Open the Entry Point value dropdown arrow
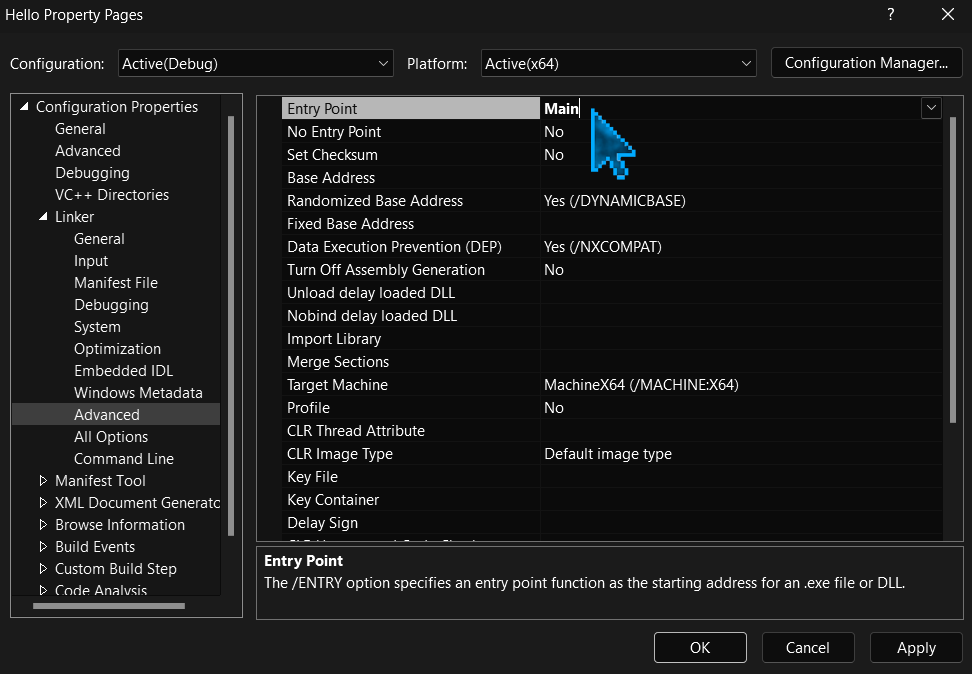The image size is (972, 674). [x=930, y=108]
